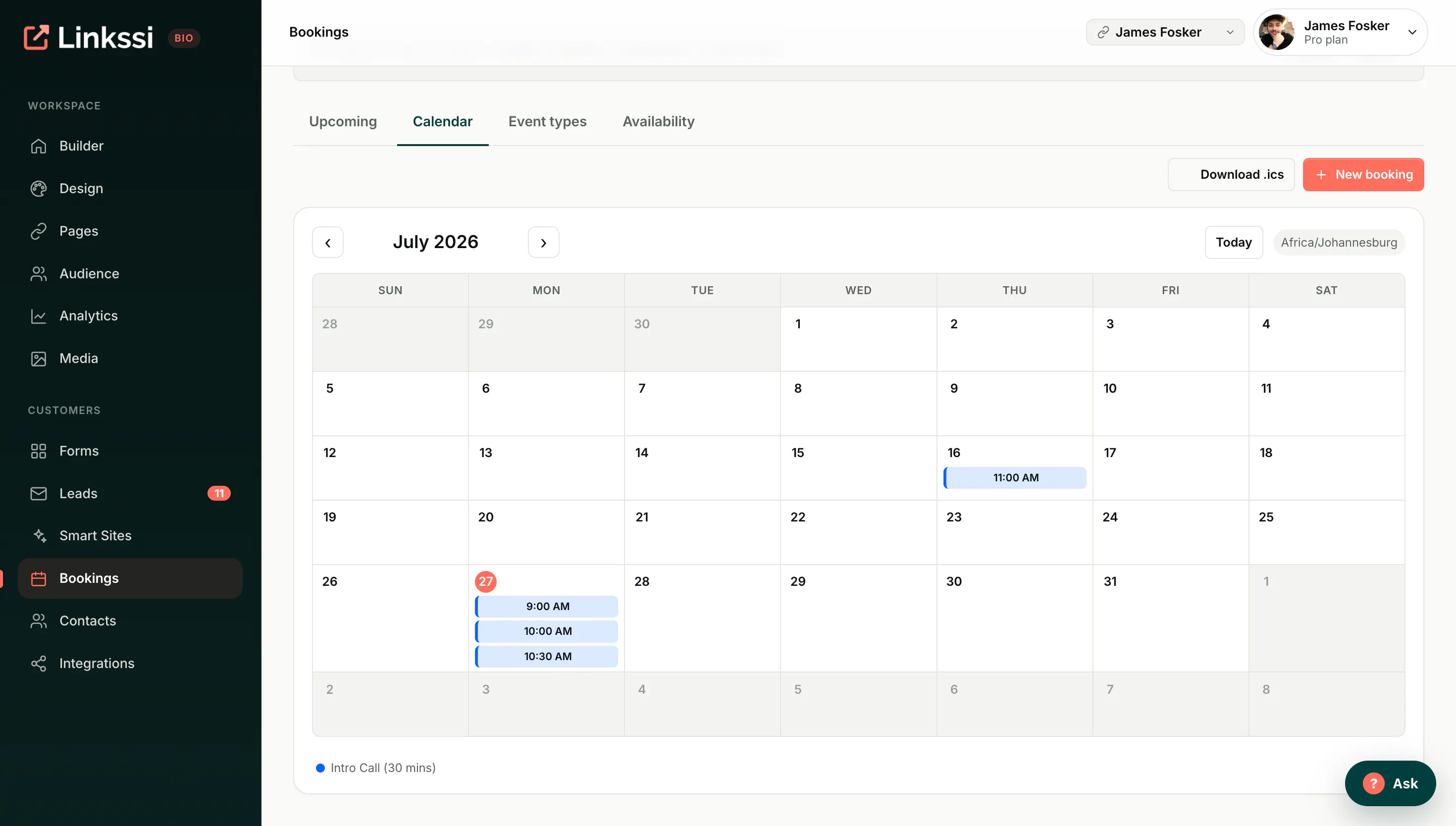Switch to the Upcoming tab
Image resolution: width=1456 pixels, height=826 pixels.
point(343,121)
